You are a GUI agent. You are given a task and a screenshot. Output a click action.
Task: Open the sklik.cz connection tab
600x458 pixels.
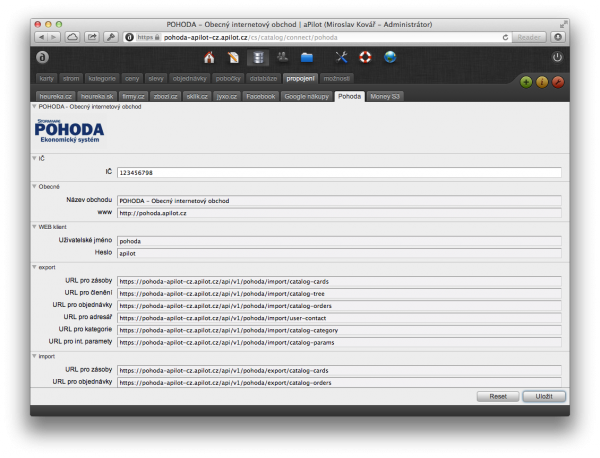point(197,96)
